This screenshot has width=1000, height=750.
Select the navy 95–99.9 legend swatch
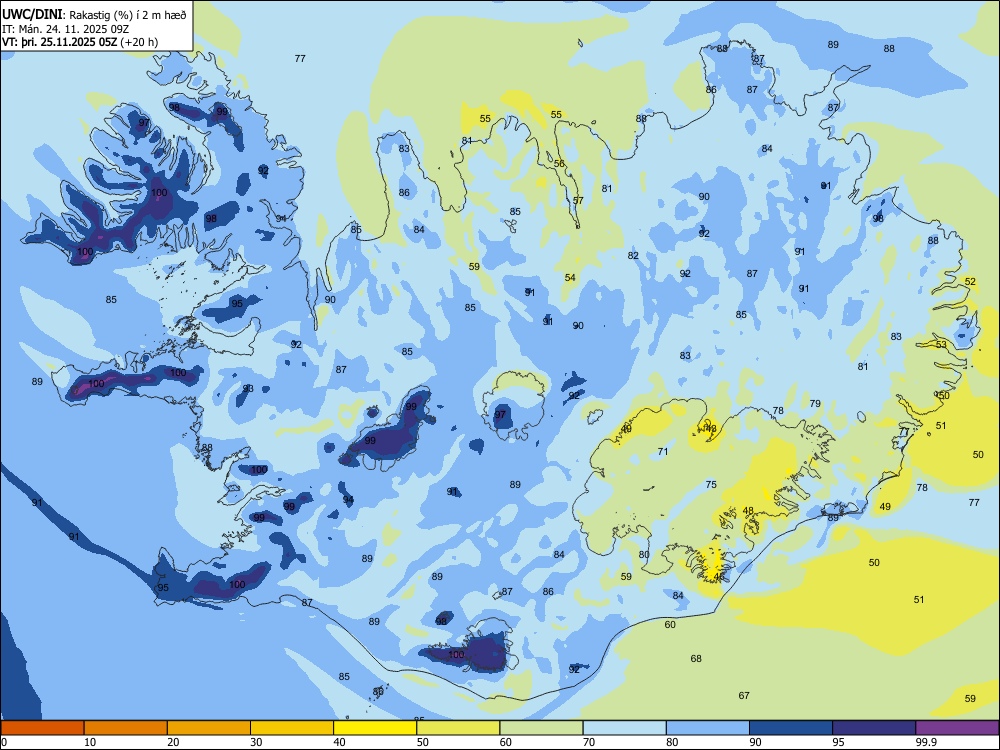(x=874, y=728)
